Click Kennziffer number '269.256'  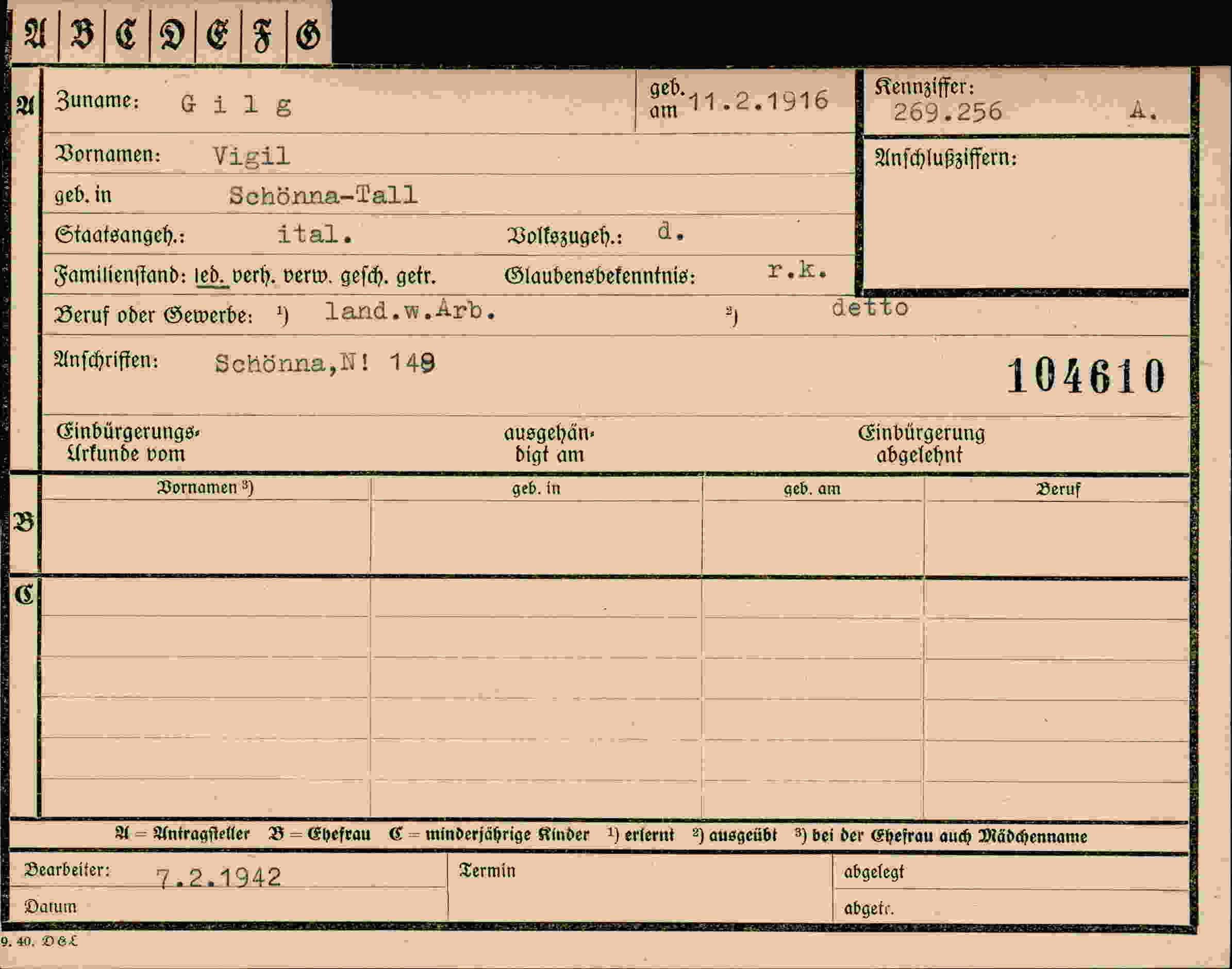click(947, 112)
